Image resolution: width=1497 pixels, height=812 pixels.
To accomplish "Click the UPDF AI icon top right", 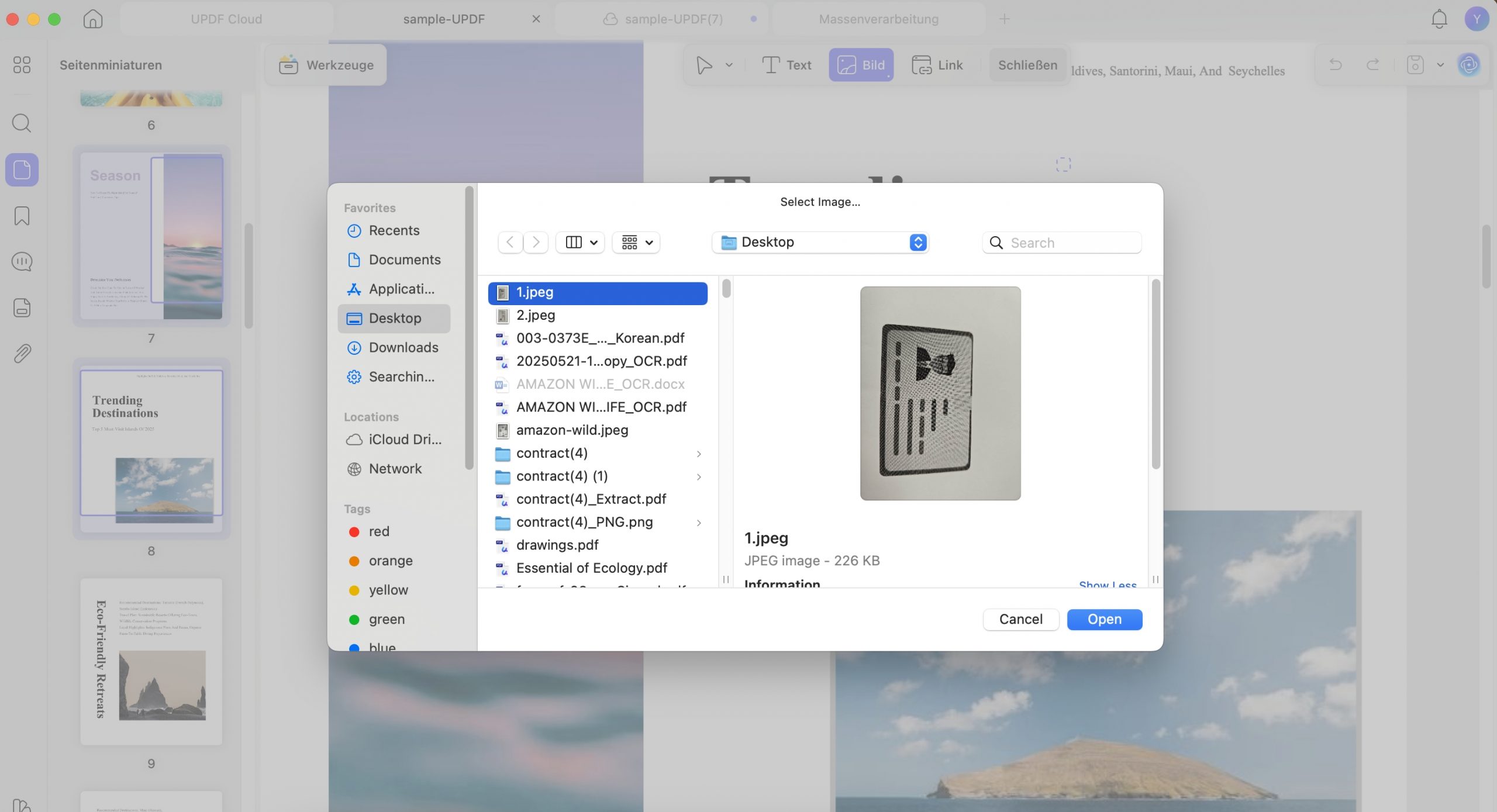I will 1469,65.
